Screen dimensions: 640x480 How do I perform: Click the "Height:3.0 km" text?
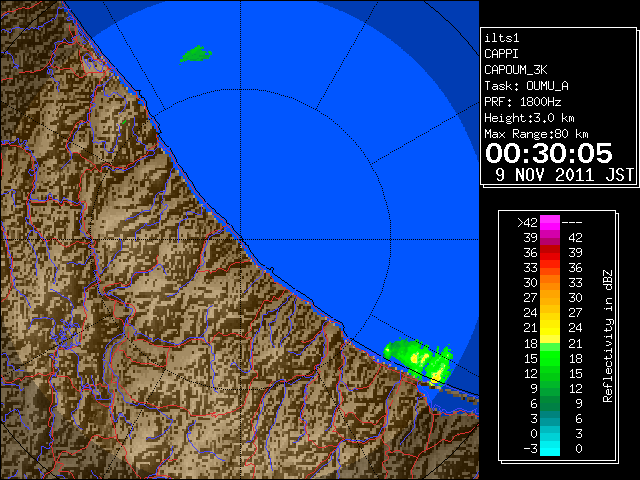click(529, 118)
